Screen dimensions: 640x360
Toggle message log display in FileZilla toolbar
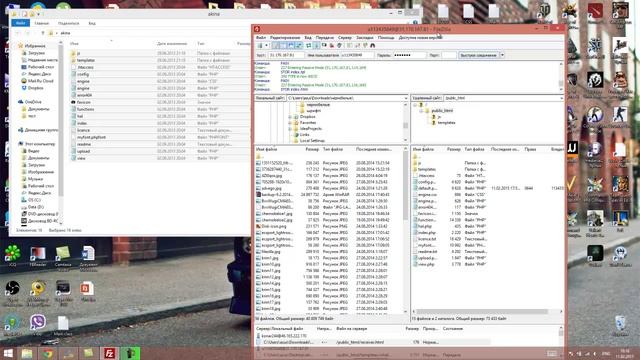[275, 45]
